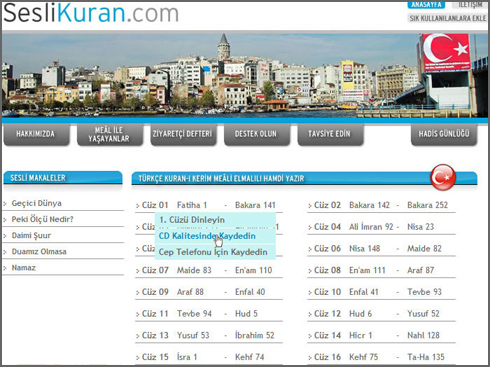The image size is (490, 367).
Task: Click SIK KULLANILANLARA EKLE button
Action: [448, 18]
